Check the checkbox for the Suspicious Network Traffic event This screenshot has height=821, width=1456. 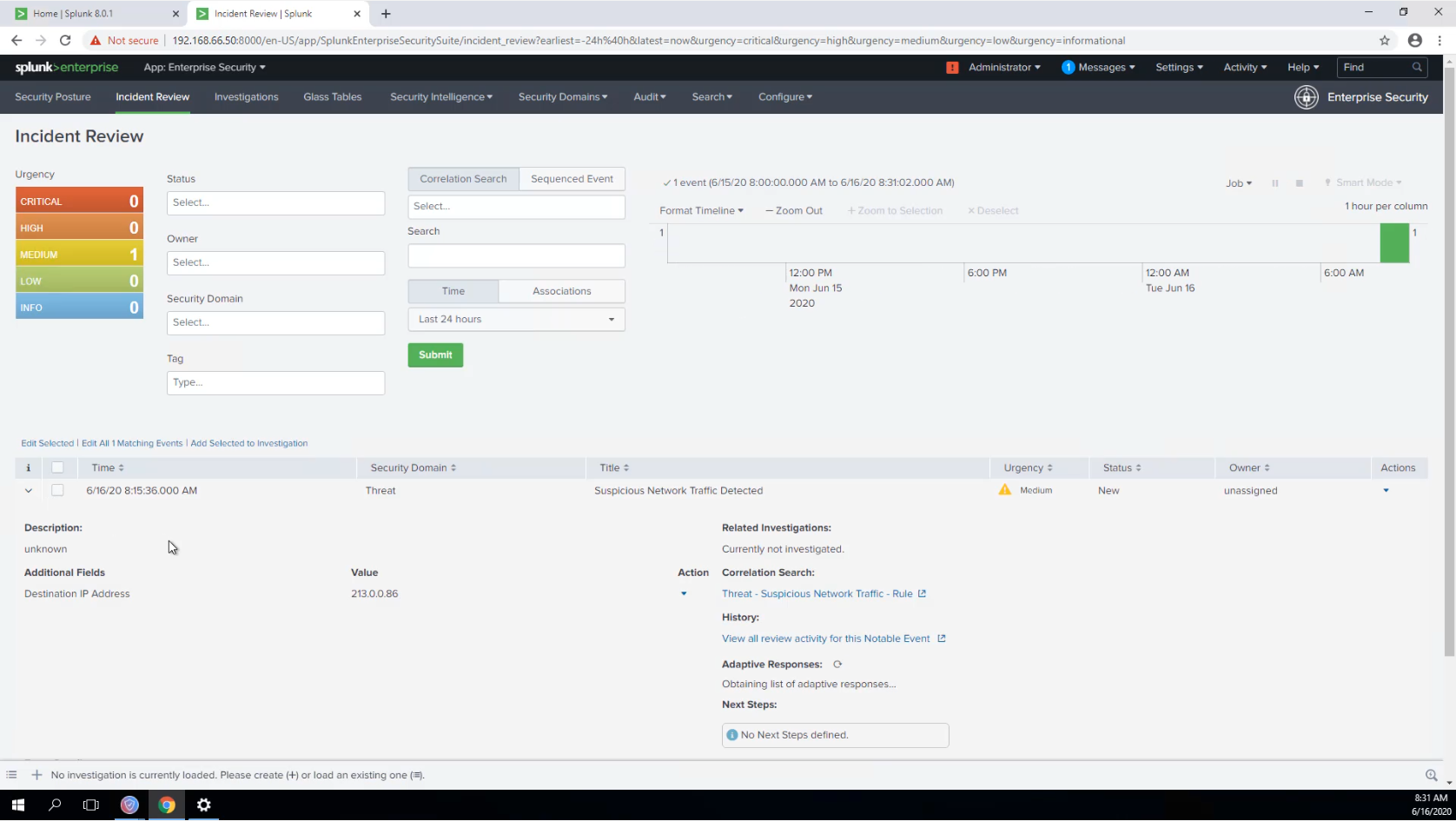click(x=57, y=490)
